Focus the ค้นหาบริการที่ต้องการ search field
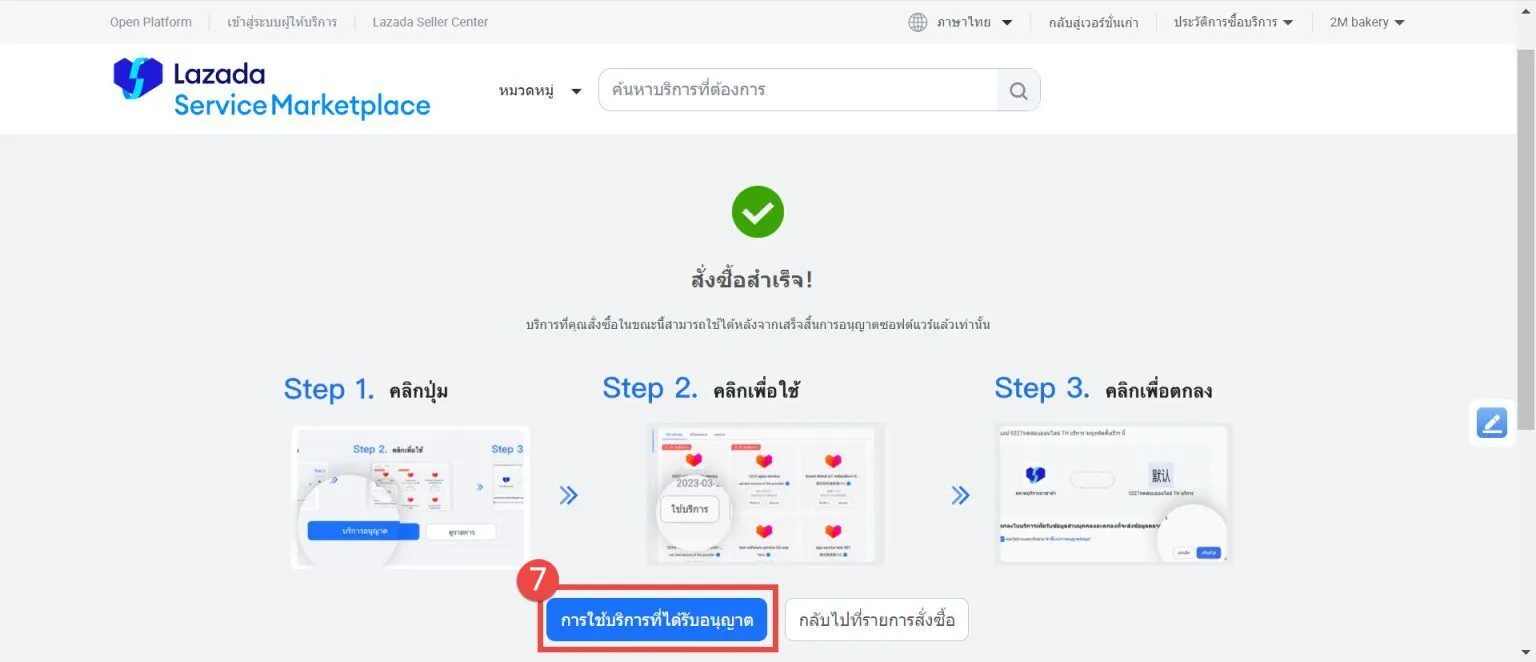 tap(798, 90)
